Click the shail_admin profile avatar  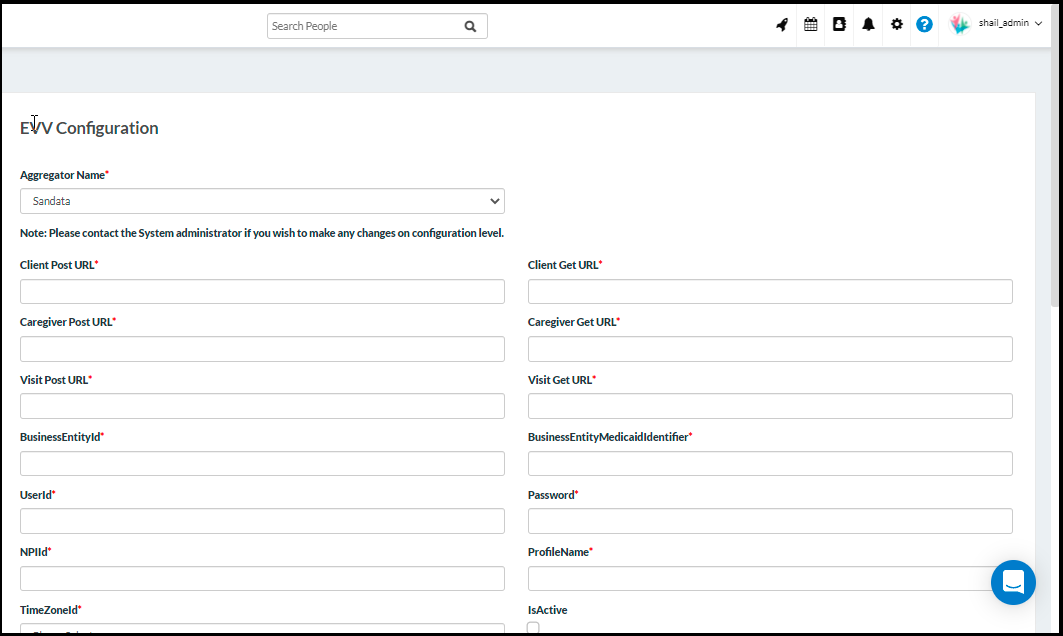[959, 25]
